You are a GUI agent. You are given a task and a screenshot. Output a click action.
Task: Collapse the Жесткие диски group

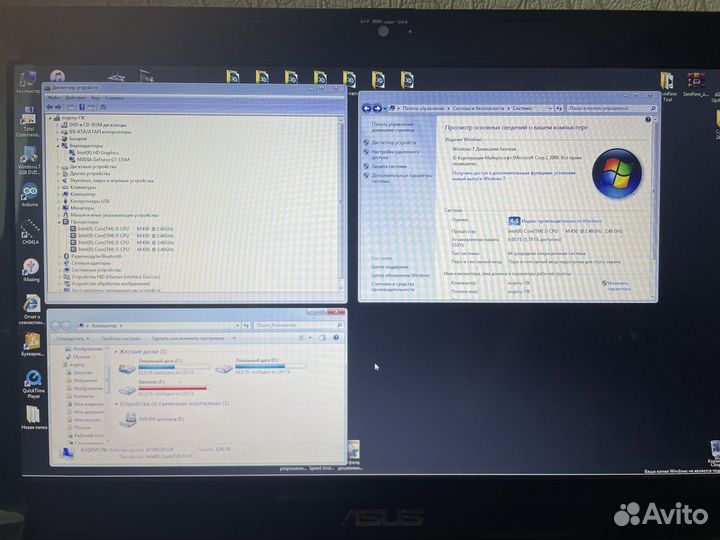tap(115, 352)
